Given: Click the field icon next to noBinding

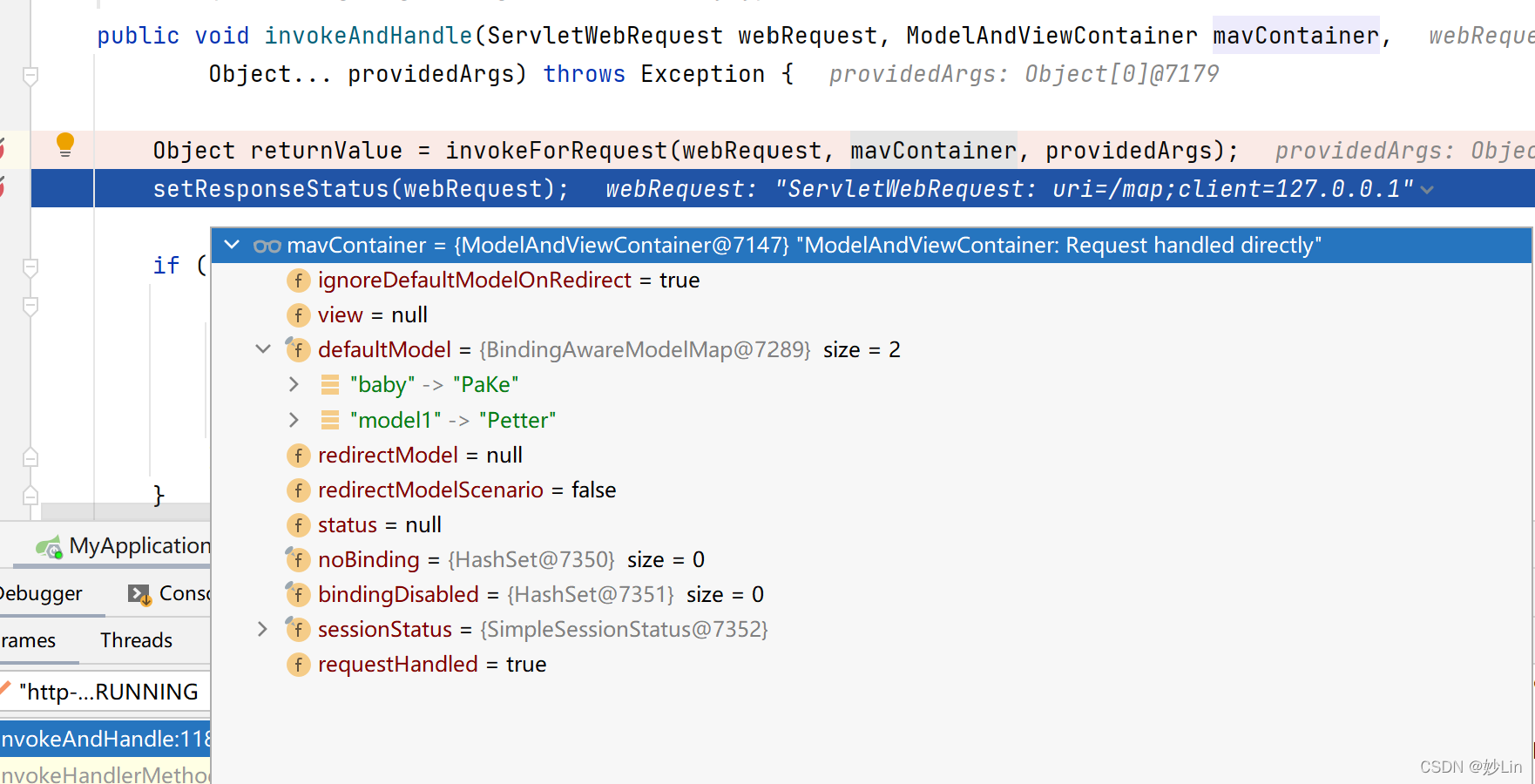Looking at the screenshot, I should pos(298,559).
